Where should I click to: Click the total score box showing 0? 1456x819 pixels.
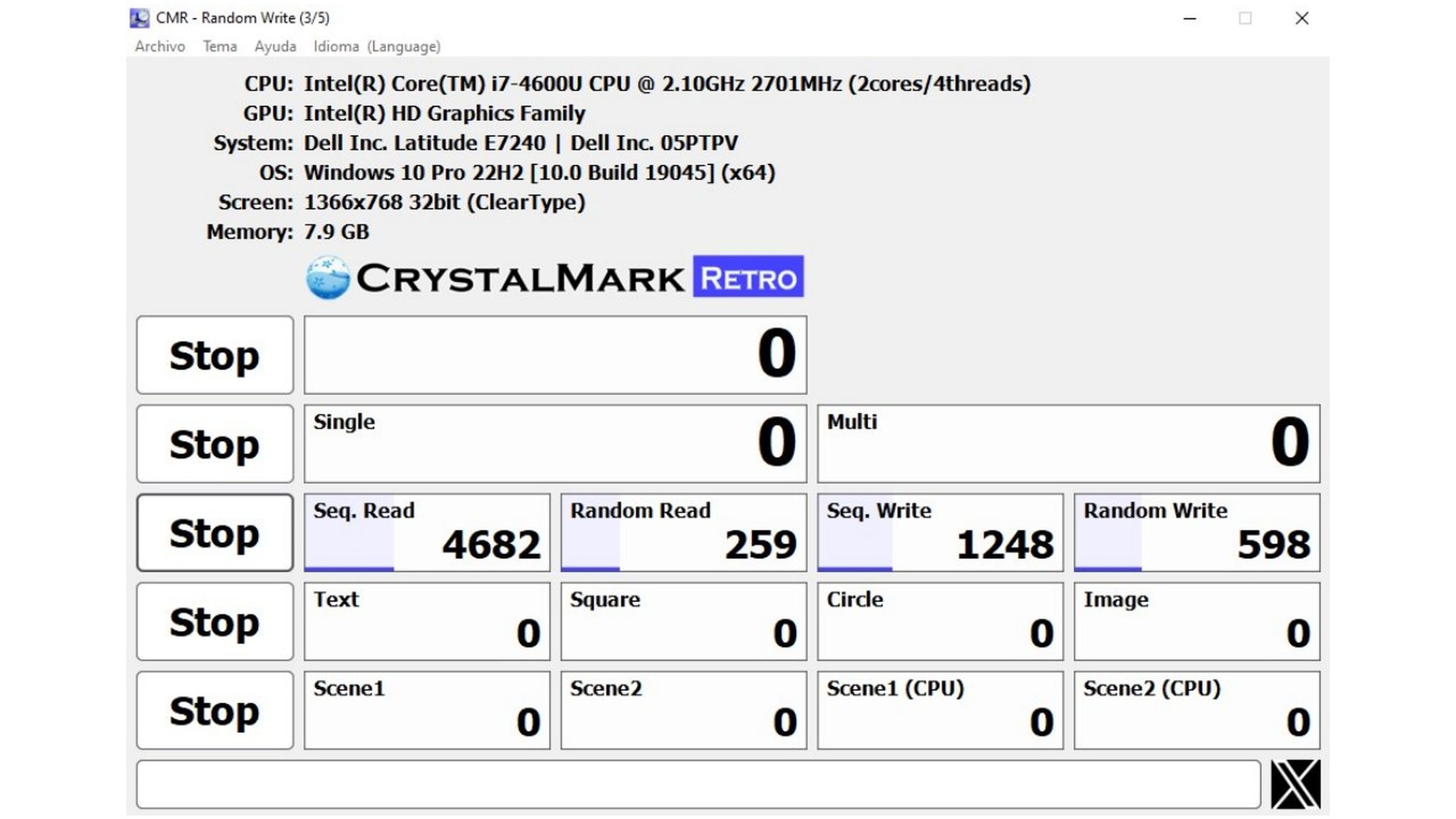point(555,355)
